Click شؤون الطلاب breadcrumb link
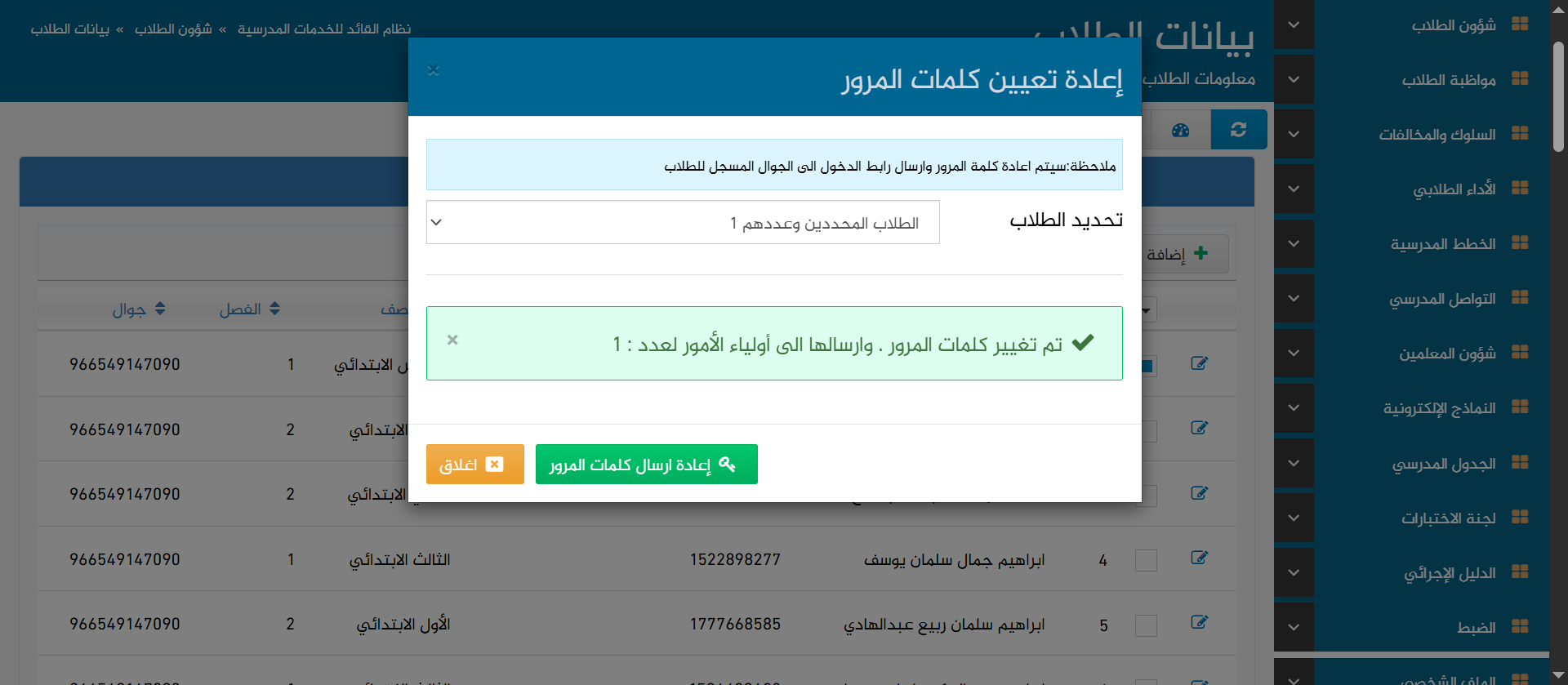This screenshot has width=1568, height=685. (173, 29)
